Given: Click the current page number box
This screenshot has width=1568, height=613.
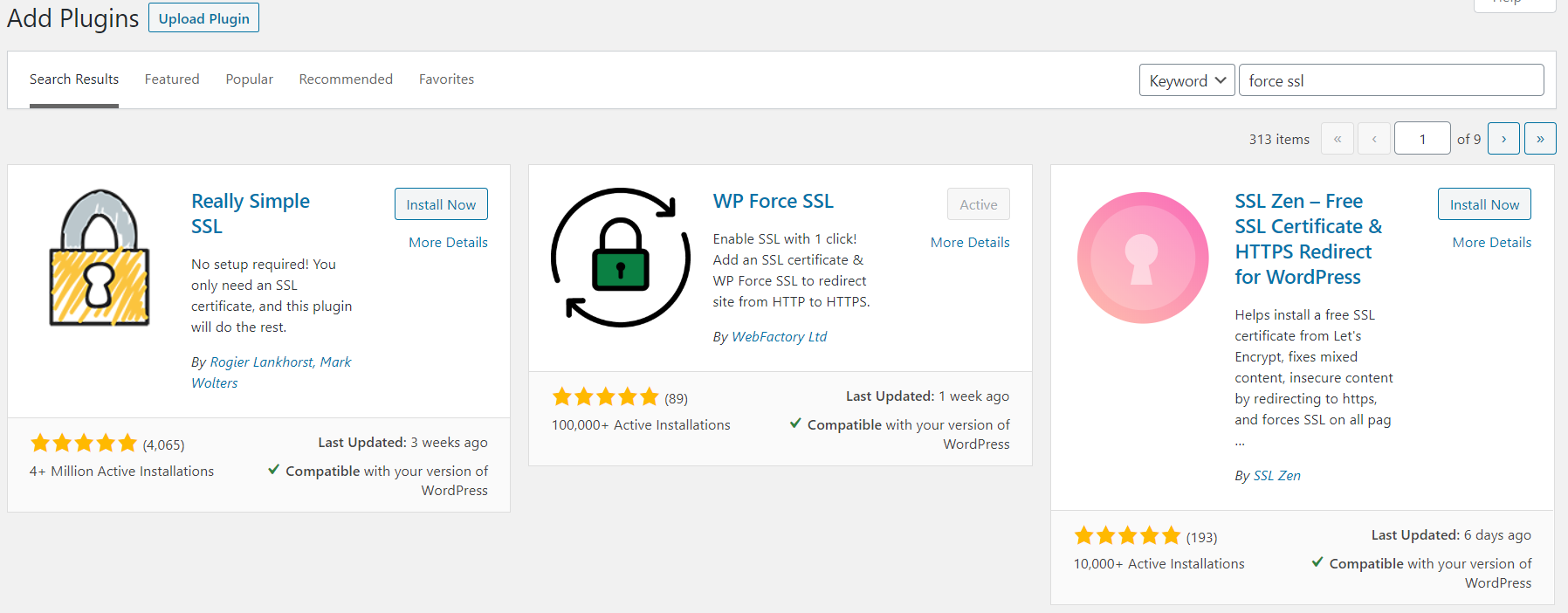Looking at the screenshot, I should [x=1421, y=139].
